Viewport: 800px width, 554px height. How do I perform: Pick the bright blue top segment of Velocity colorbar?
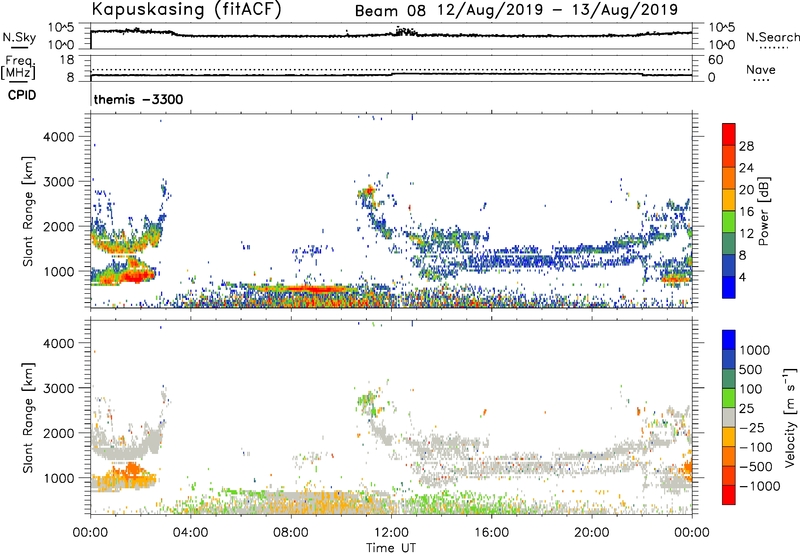[x=729, y=340]
